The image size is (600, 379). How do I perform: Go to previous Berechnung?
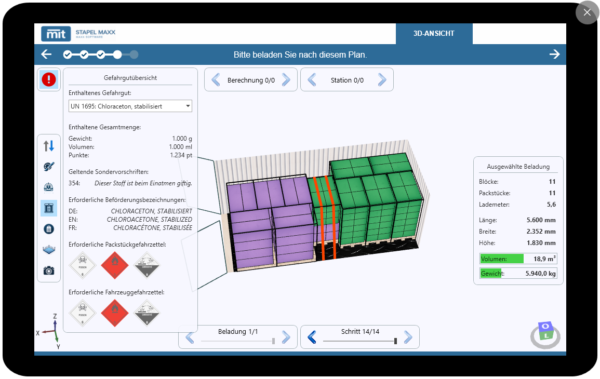(x=216, y=80)
